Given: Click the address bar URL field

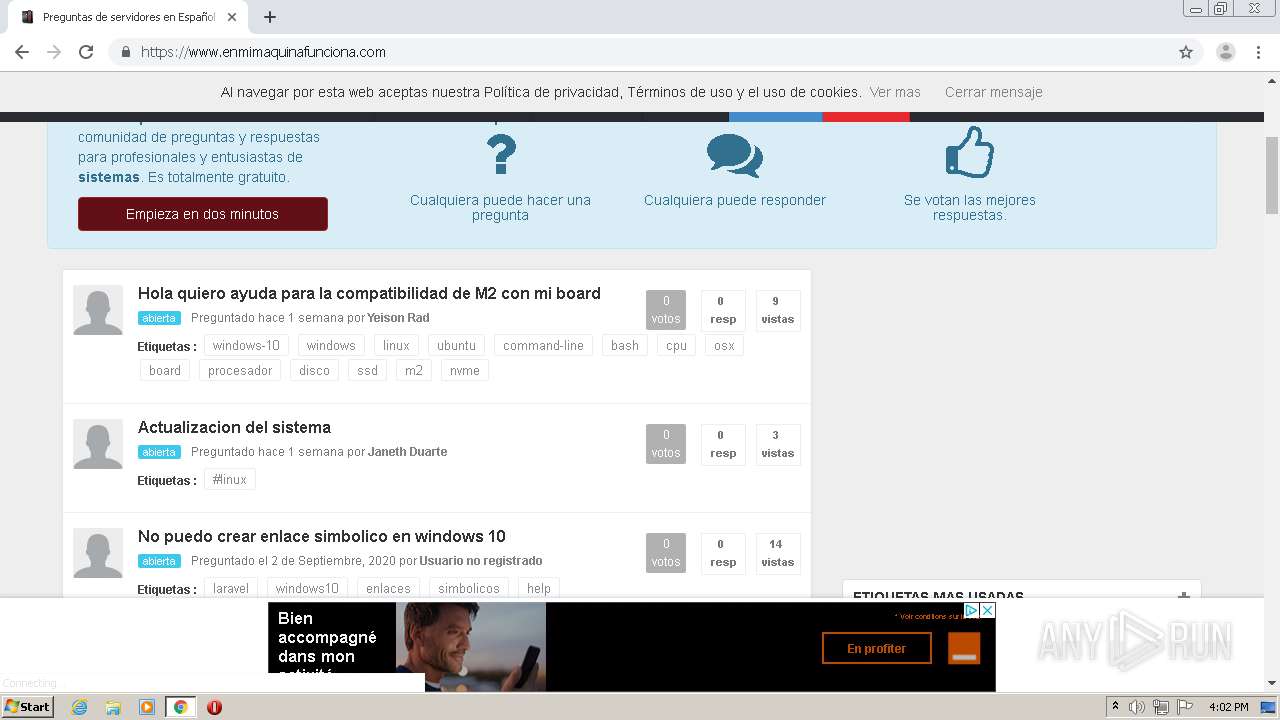Looking at the screenshot, I should (640, 52).
